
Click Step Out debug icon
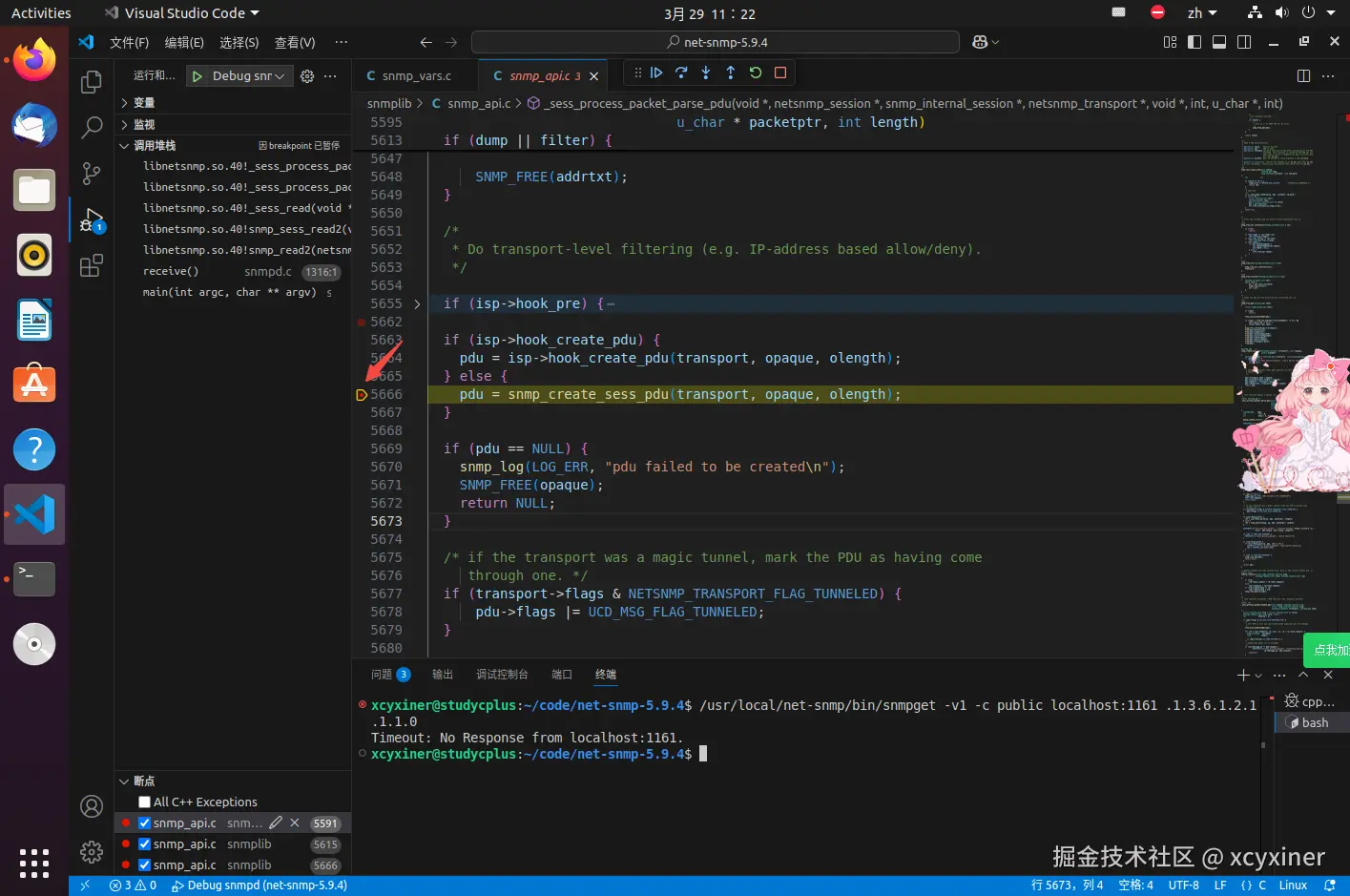[731, 73]
